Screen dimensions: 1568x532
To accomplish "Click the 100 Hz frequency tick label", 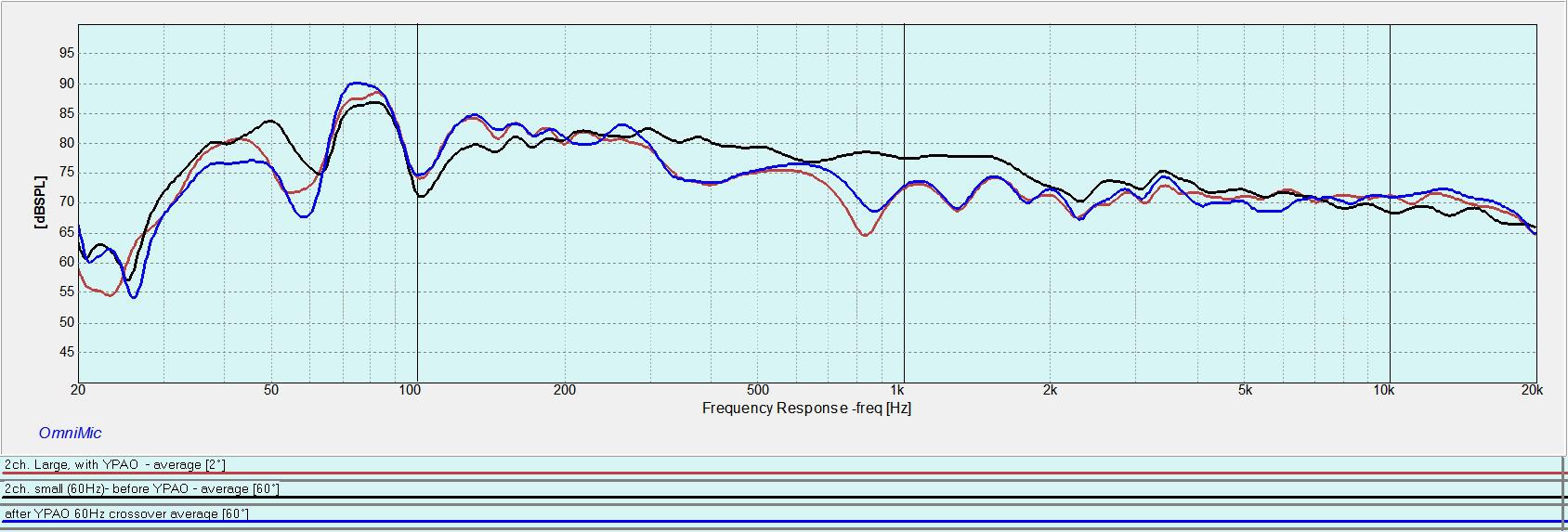I will tap(410, 390).
